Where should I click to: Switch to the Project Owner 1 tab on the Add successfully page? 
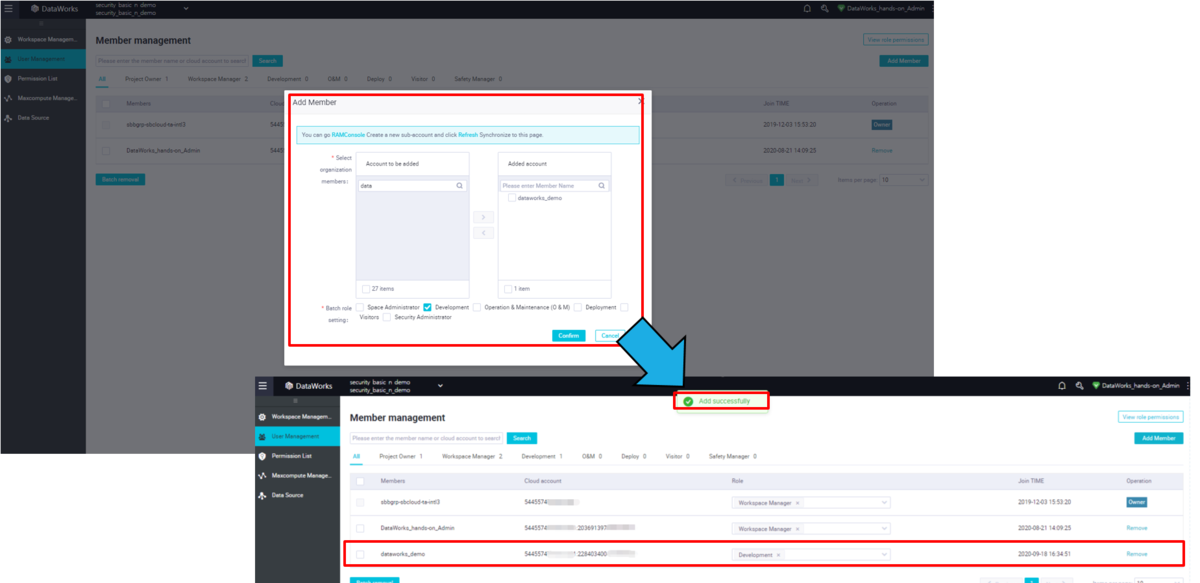coord(400,456)
